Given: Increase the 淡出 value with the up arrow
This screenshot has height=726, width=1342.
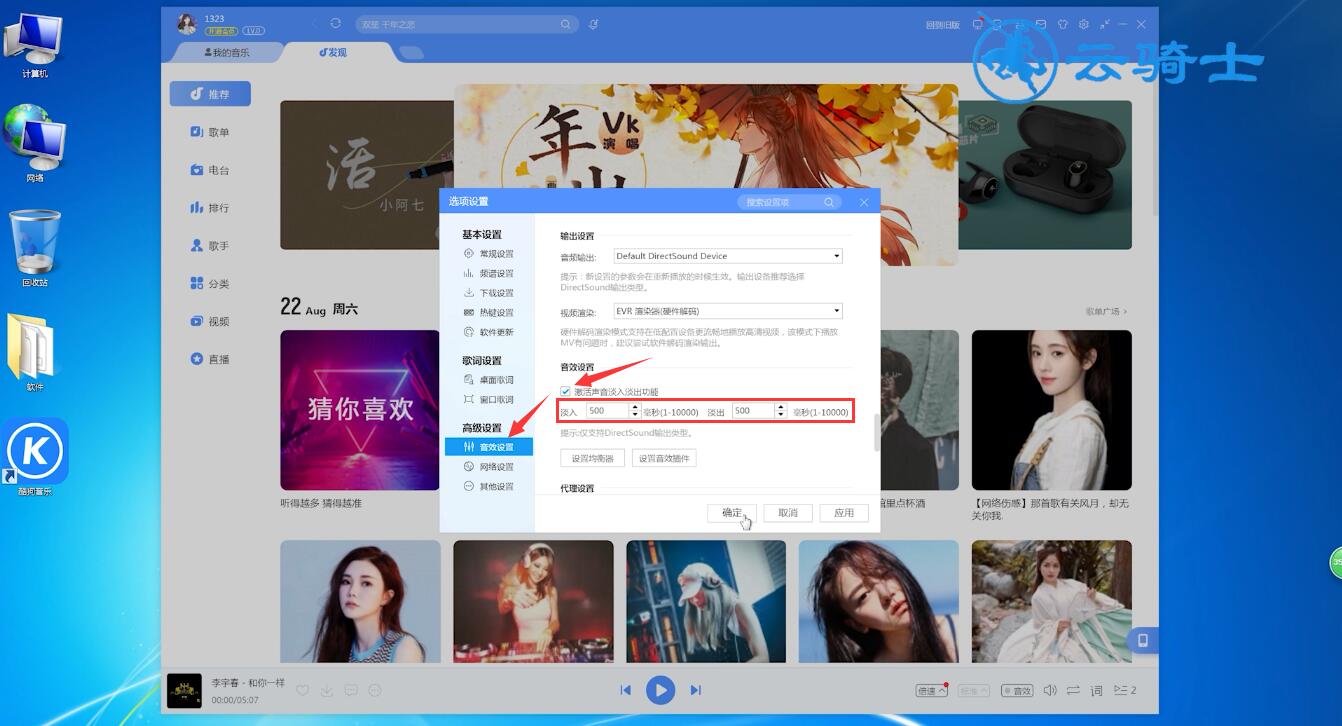Looking at the screenshot, I should (x=780, y=407).
